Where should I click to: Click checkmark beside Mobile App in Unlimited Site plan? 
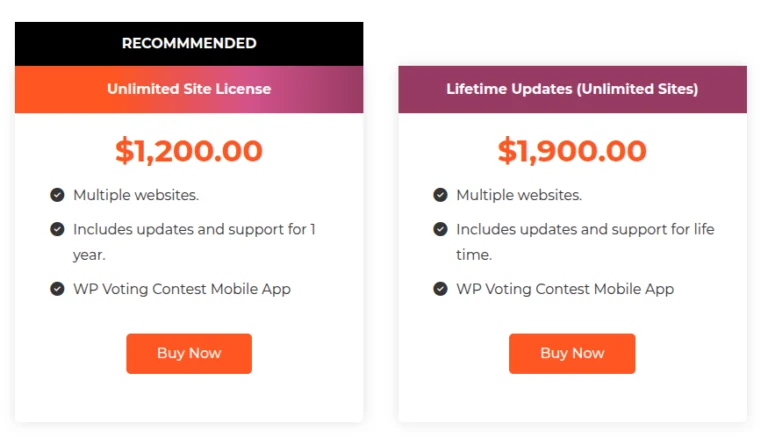(x=58, y=289)
